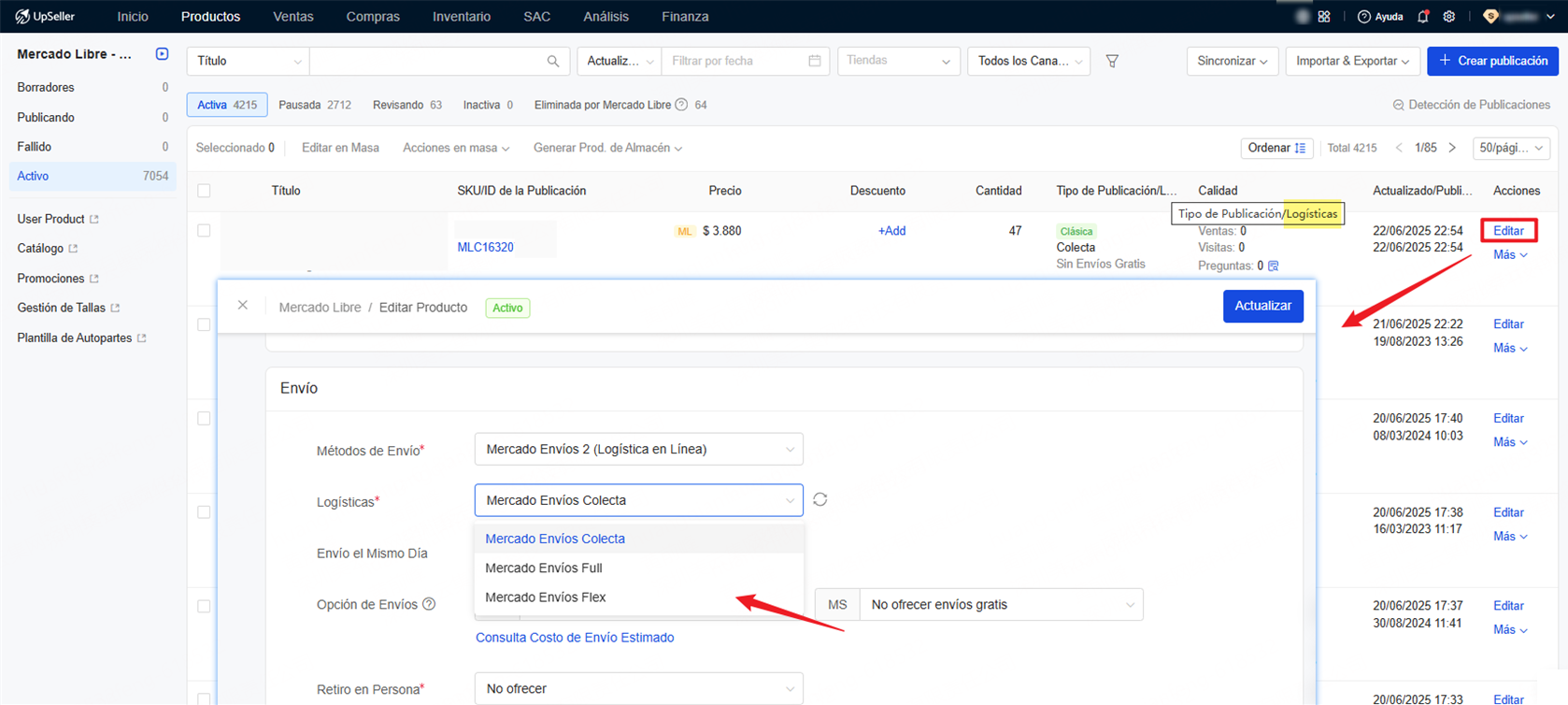The height and width of the screenshot is (705, 1568).
Task: Go to the previous page arrow
Action: click(x=1399, y=148)
